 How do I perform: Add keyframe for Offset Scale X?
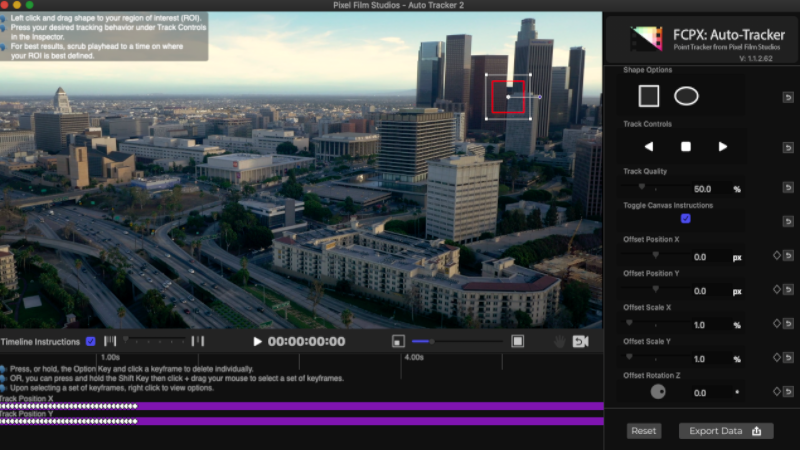777,323
